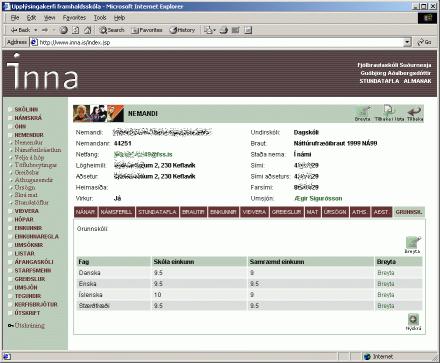Image resolution: width=440 pixels, height=363 pixels.
Task: Click the Go button beside the address bar
Action: (425, 42)
